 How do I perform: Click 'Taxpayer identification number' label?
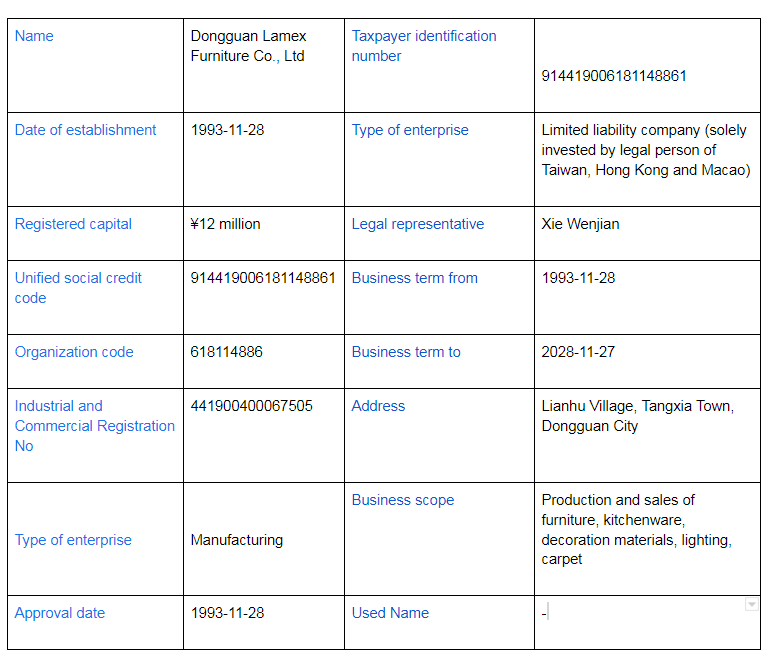tap(424, 46)
